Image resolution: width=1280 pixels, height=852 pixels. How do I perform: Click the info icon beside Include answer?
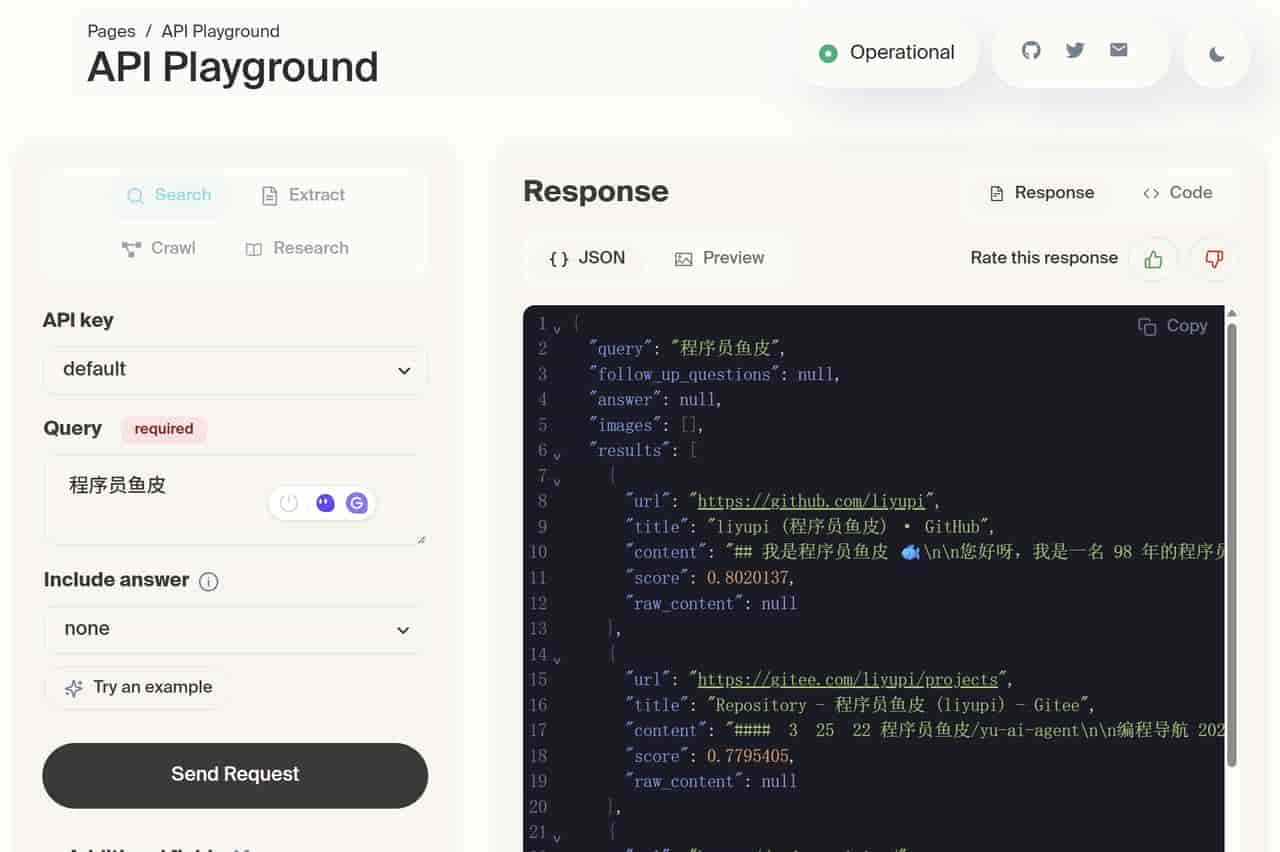[x=208, y=581]
